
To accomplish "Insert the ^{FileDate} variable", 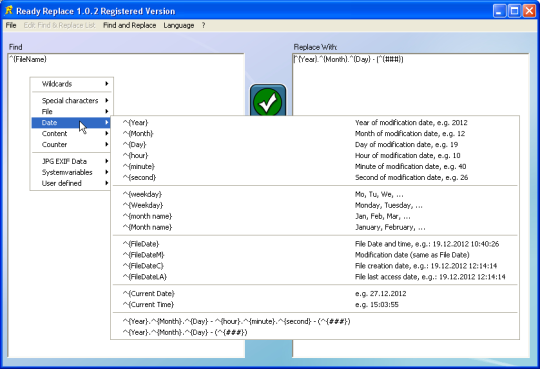I will [315, 244].
